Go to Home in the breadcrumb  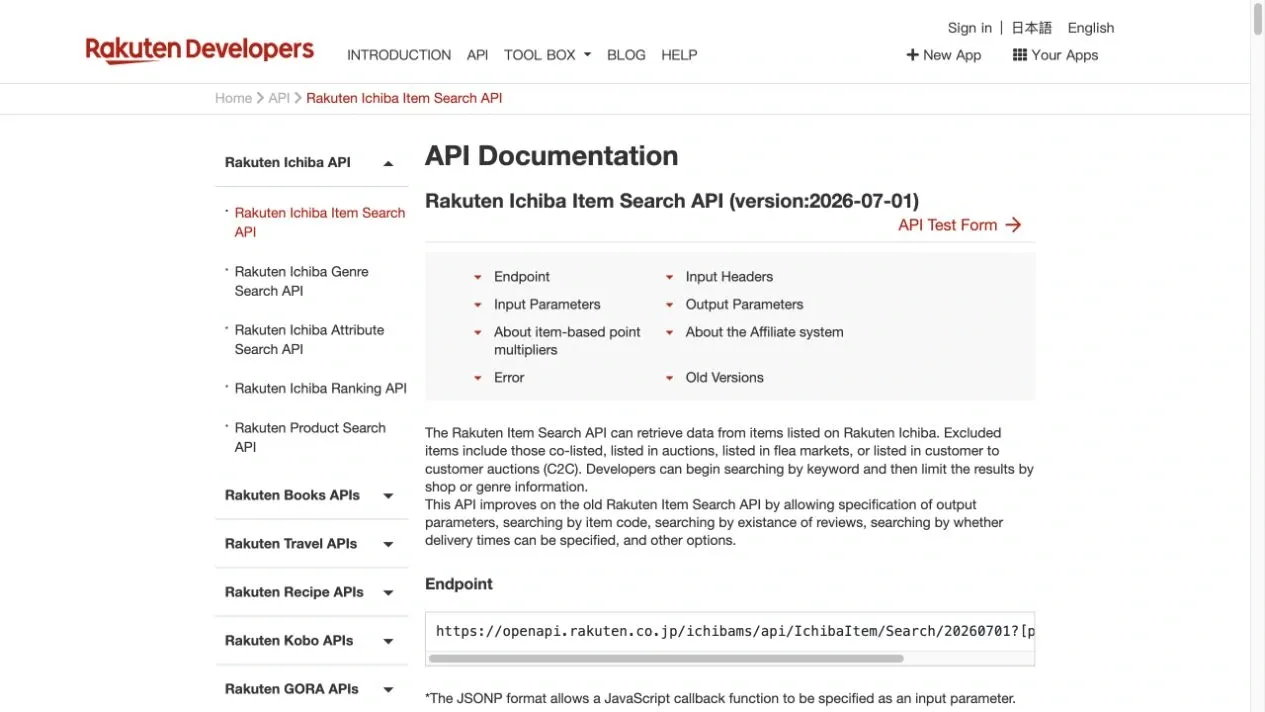click(x=233, y=98)
